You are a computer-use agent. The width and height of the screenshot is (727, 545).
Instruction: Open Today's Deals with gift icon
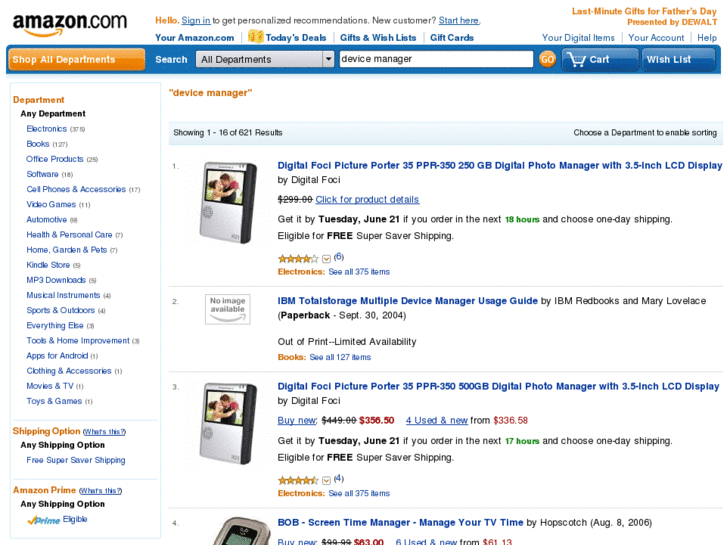[x=287, y=38]
